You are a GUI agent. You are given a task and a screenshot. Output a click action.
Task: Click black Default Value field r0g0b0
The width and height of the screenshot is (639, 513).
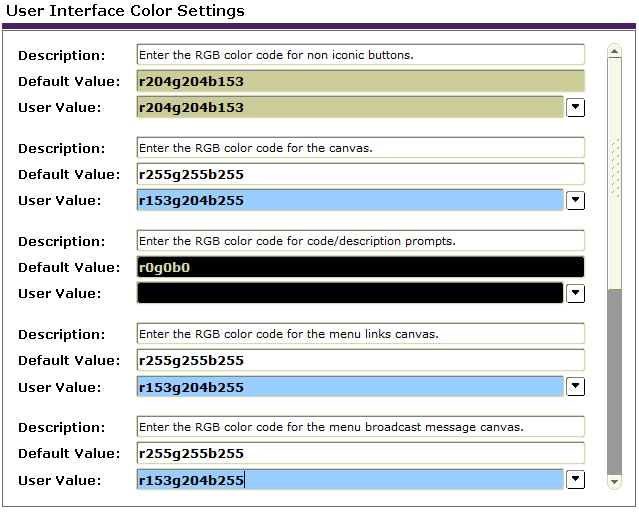tap(361, 267)
